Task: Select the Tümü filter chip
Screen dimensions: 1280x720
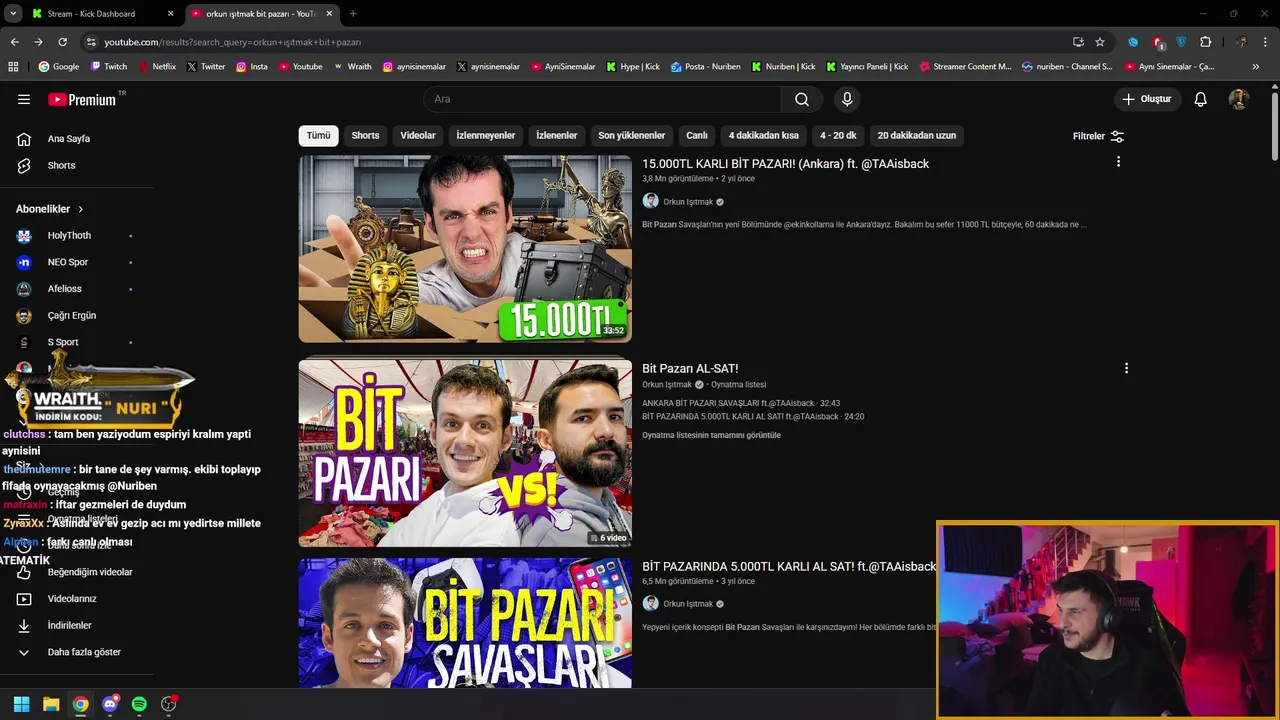Action: (x=318, y=135)
